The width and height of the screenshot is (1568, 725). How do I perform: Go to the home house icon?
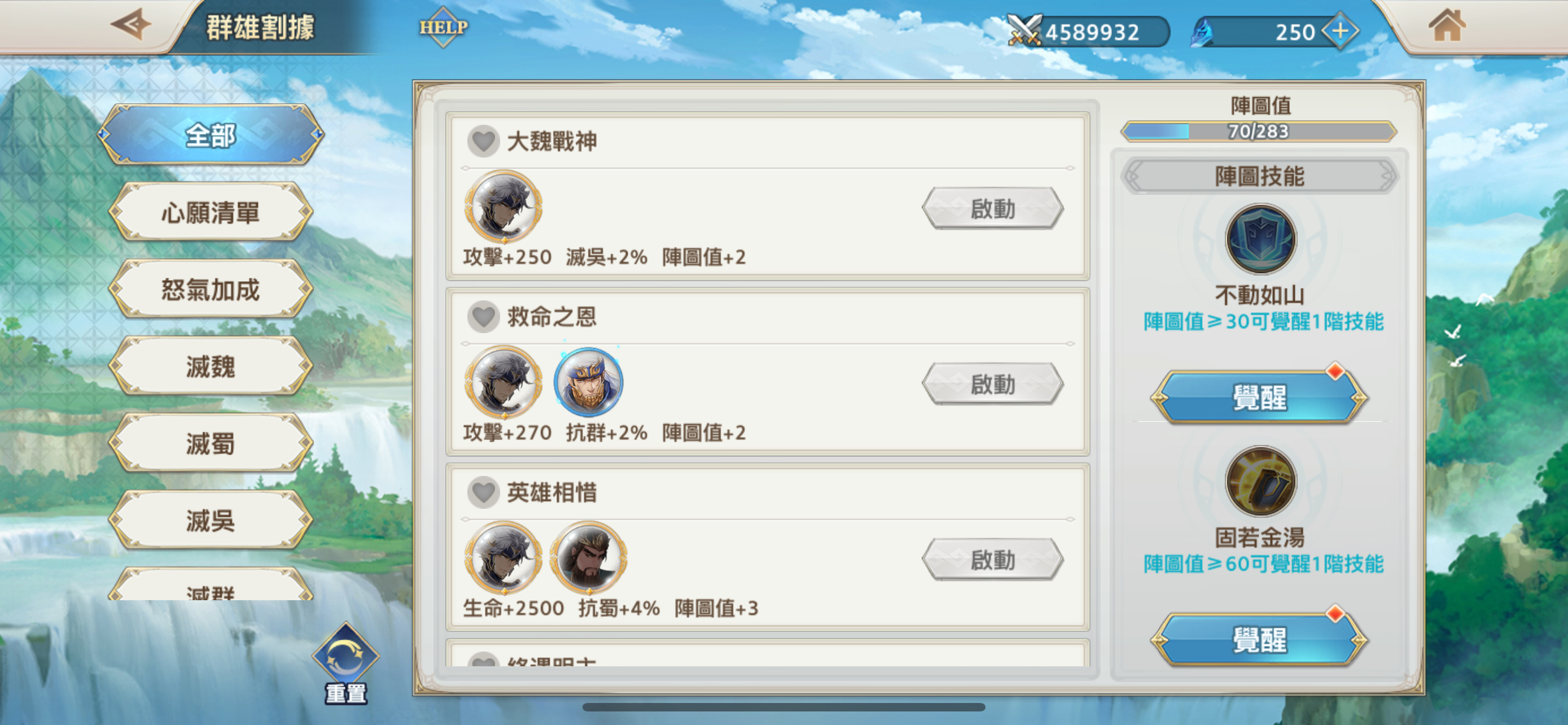click(1447, 25)
